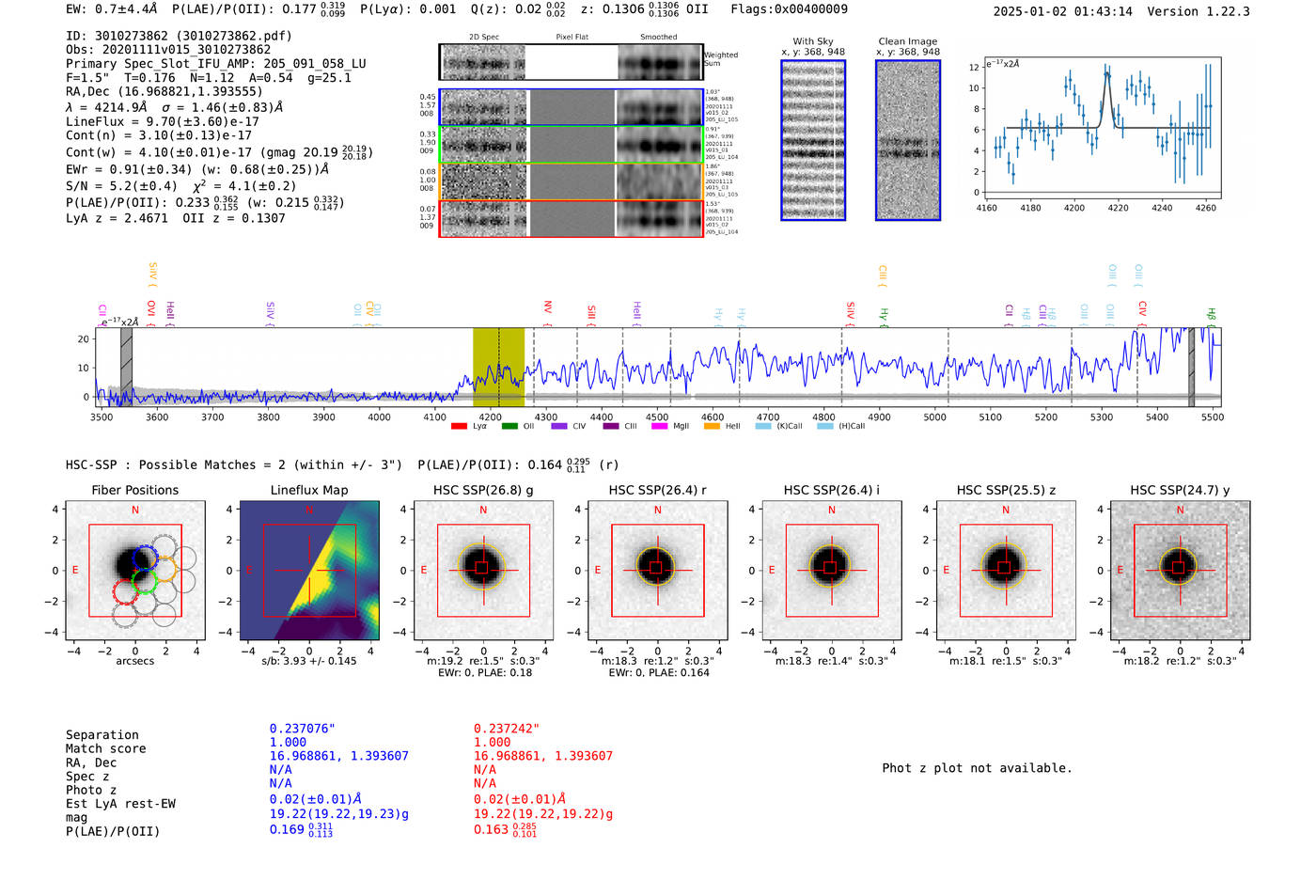
Task: Click the blue RA, Dec 16.968861, 1.393607
Action: click(x=339, y=756)
